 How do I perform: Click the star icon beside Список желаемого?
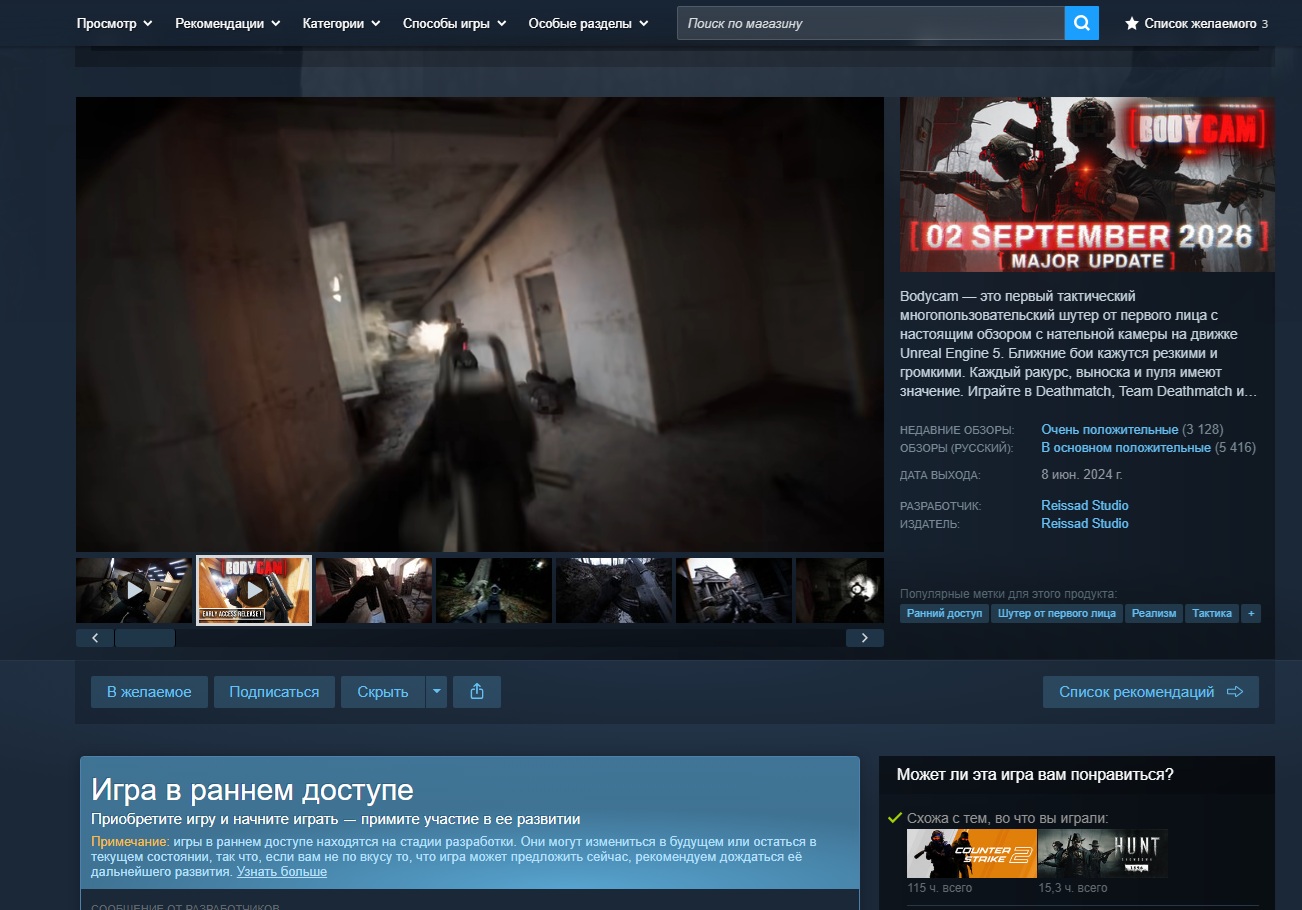1131,23
